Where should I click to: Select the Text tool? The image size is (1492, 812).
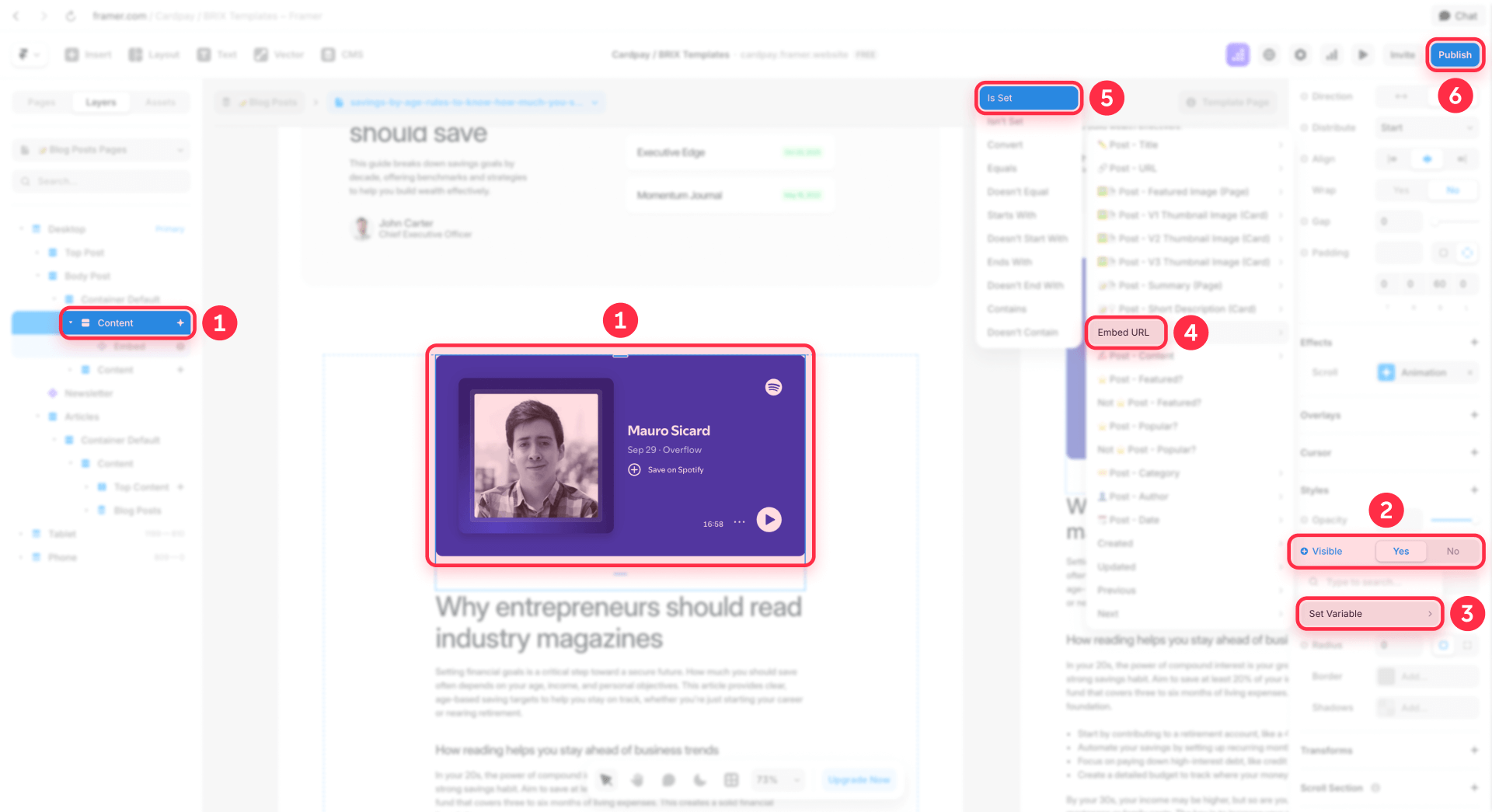click(217, 54)
